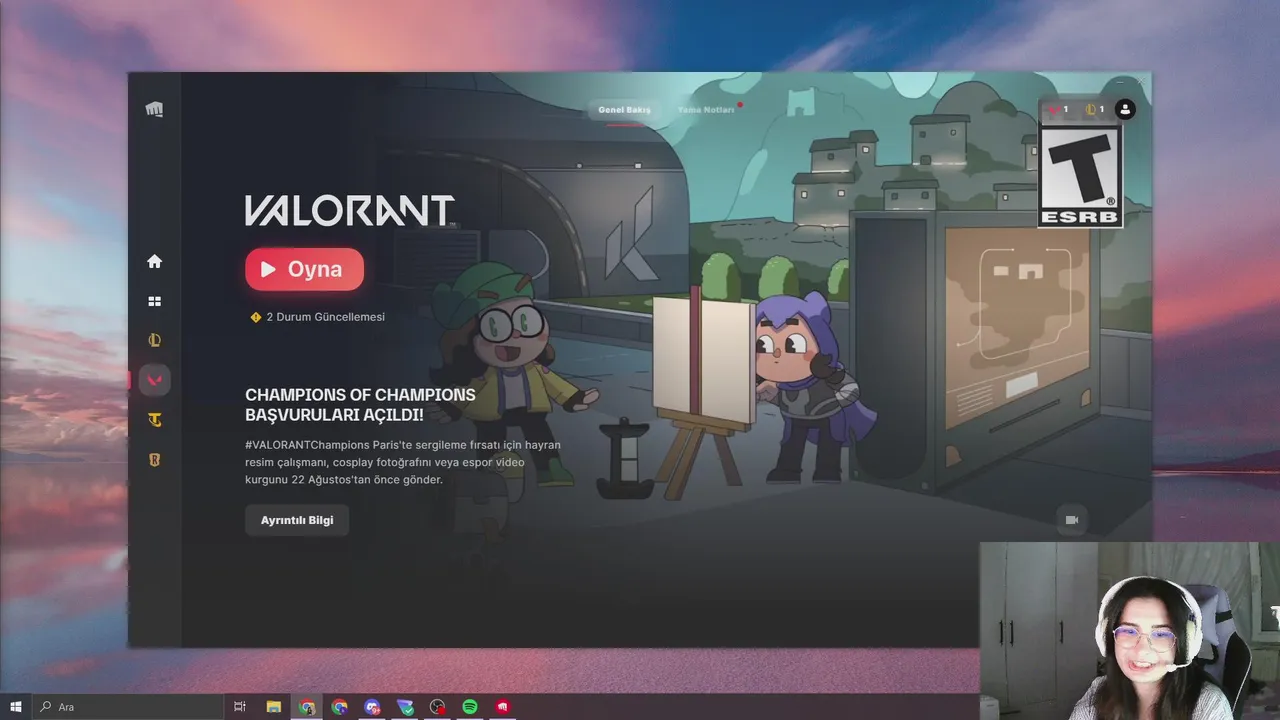This screenshot has height=720, width=1280.
Task: Open the status update warning icon
Action: (x=255, y=317)
